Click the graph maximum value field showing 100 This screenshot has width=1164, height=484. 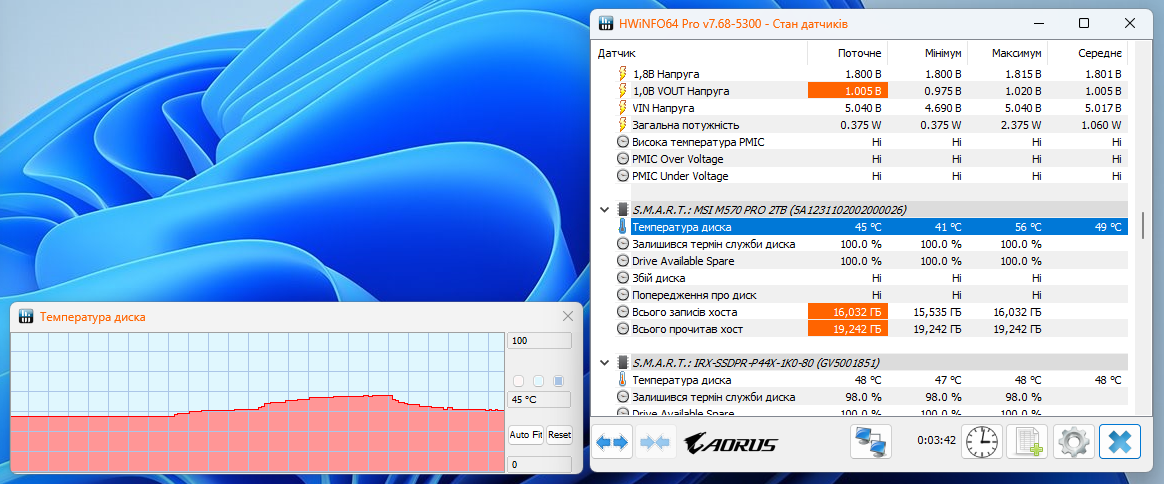(540, 341)
